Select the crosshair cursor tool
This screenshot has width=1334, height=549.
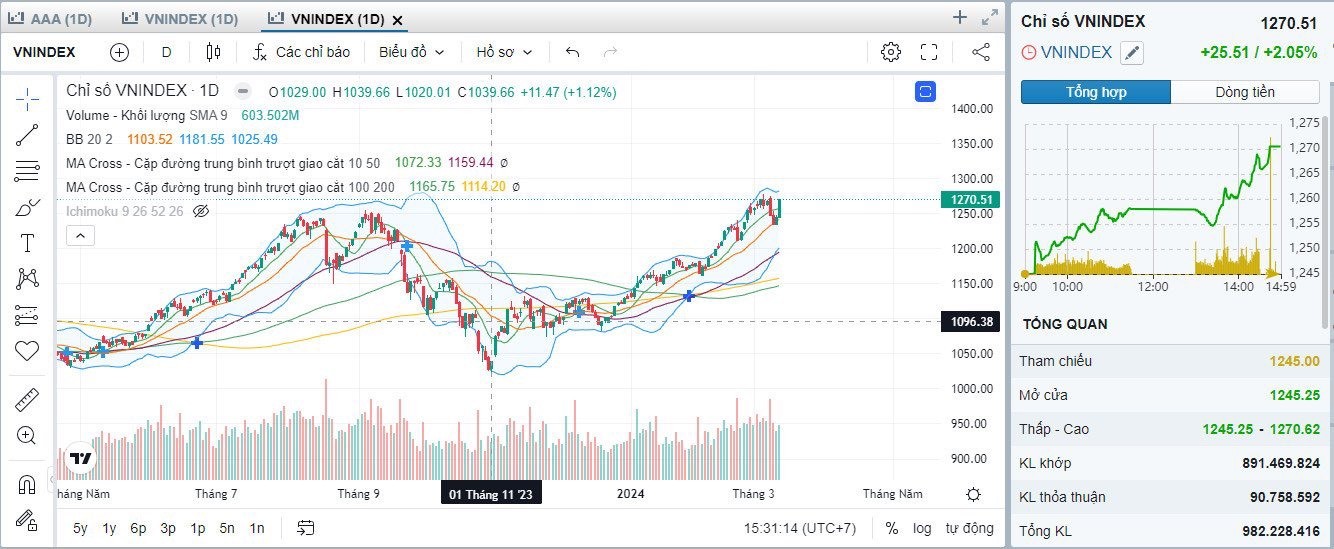click(x=27, y=98)
